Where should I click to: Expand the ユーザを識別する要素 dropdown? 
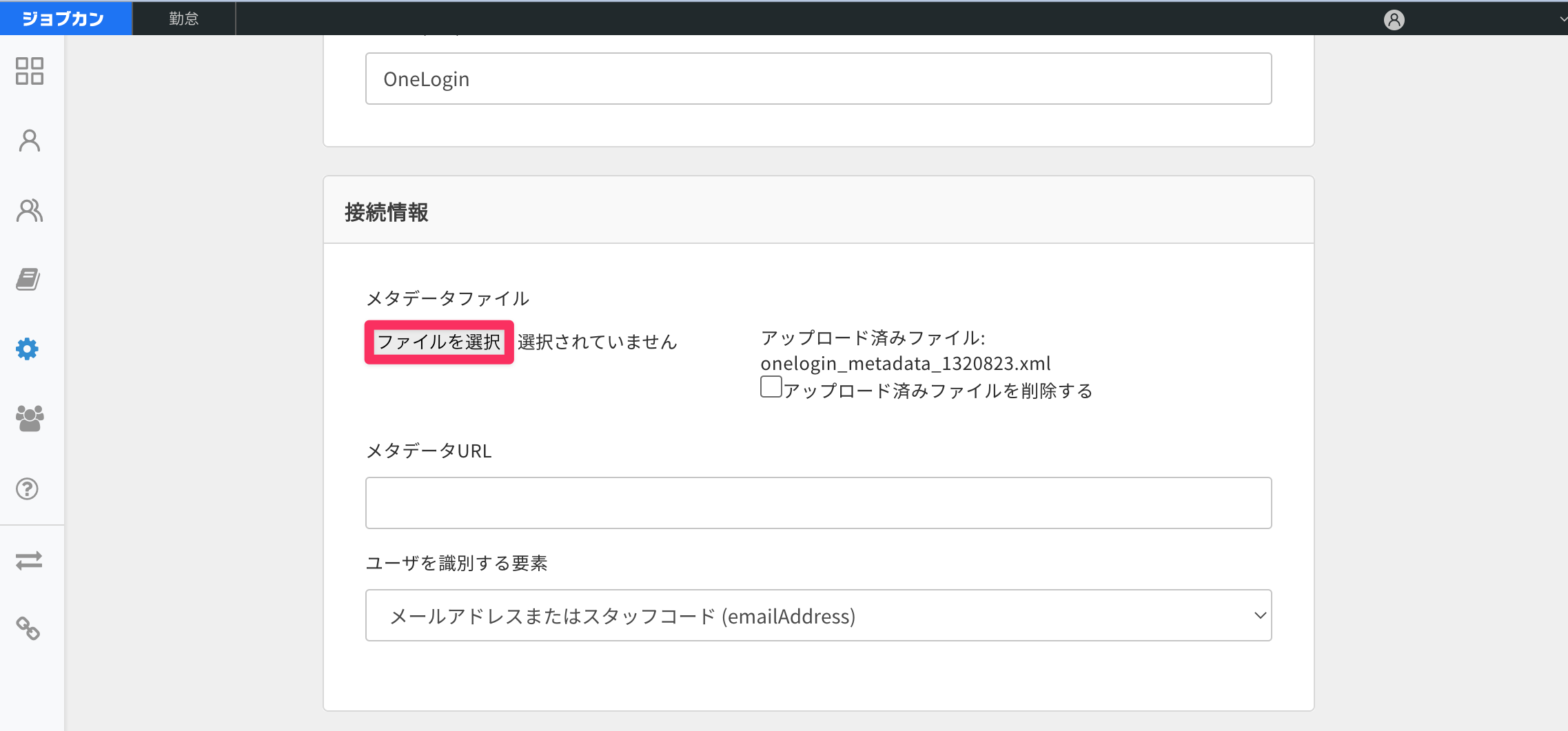pos(818,615)
